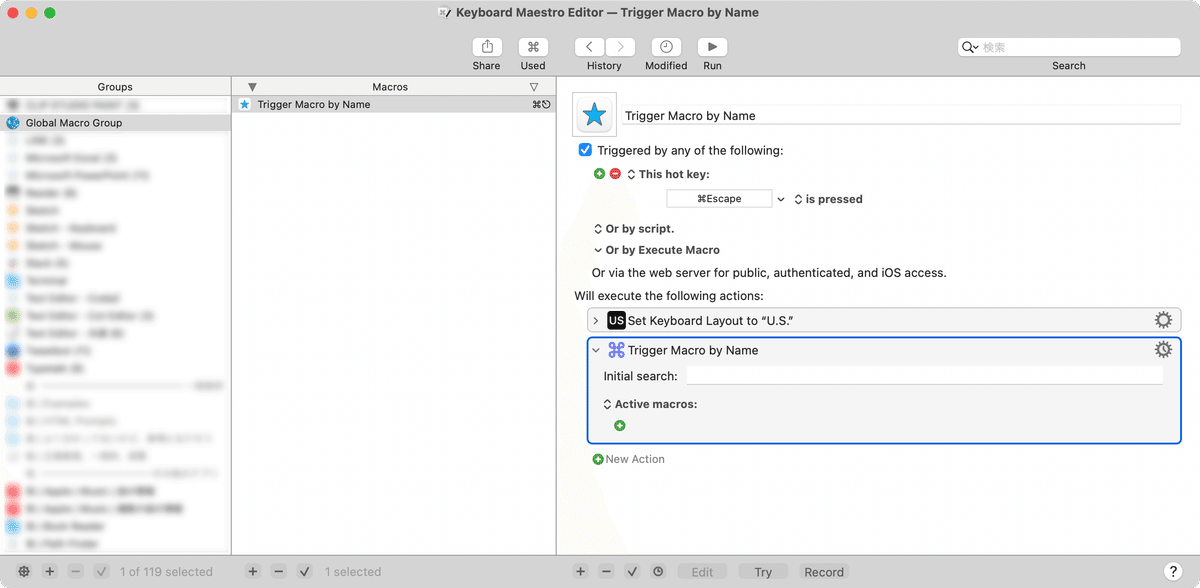The width and height of the screenshot is (1200, 588).
Task: Add a new macro with plus button
Action: (x=253, y=572)
